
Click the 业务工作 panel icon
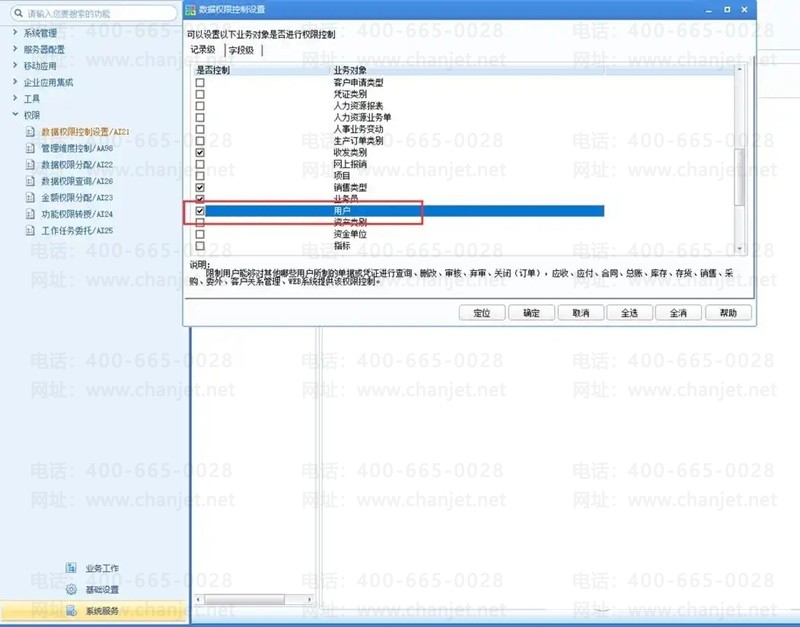coord(71,568)
